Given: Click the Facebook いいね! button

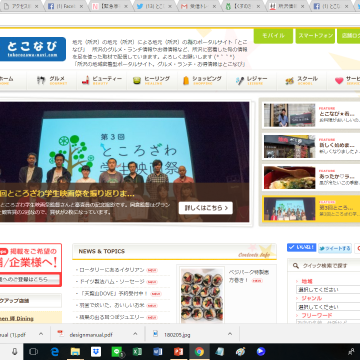Looking at the screenshot, I should [302, 247].
